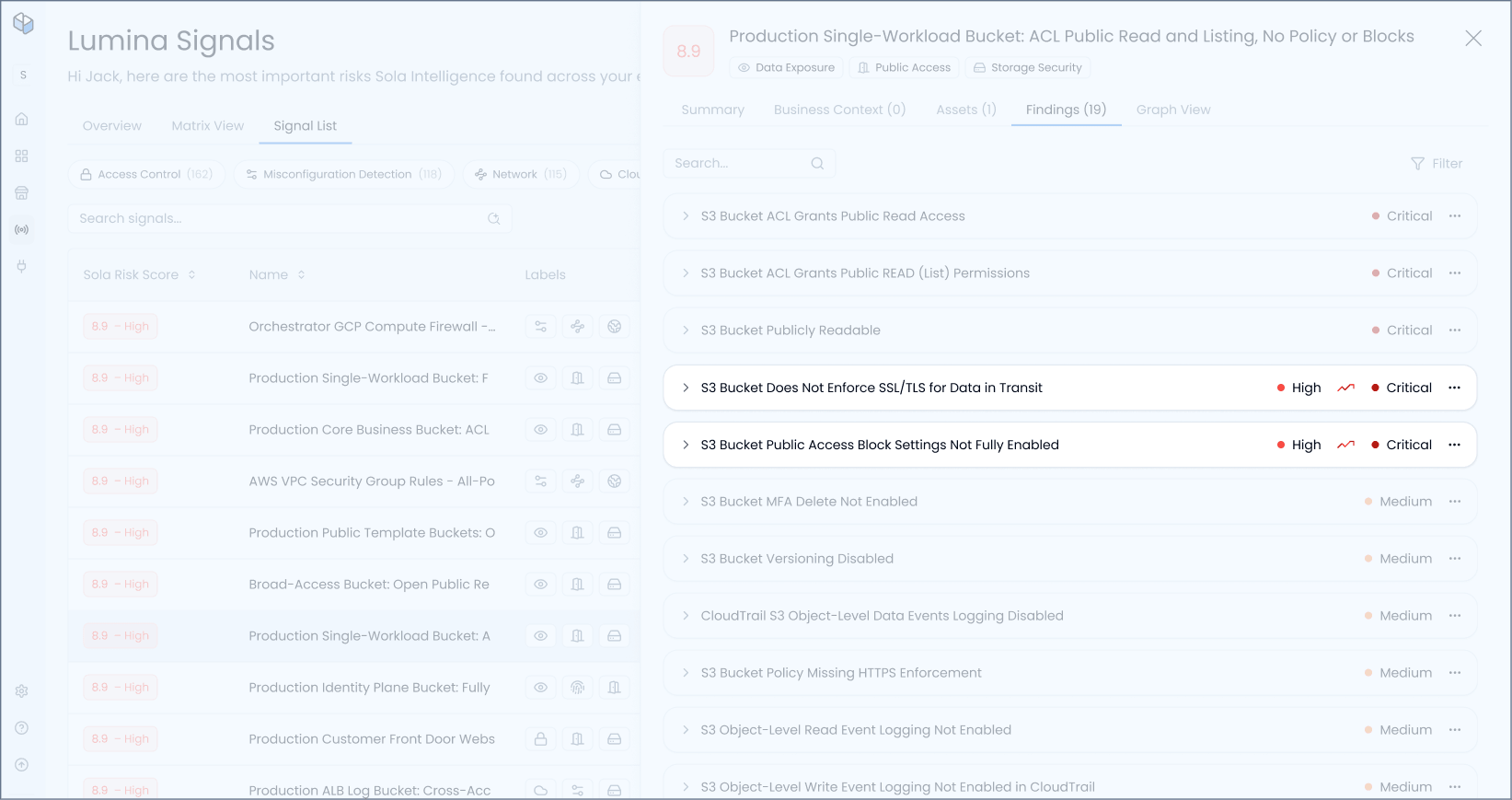Open more options for Public Access Block Settings finding
Viewport: 1512px width, 800px height.
1455,445
